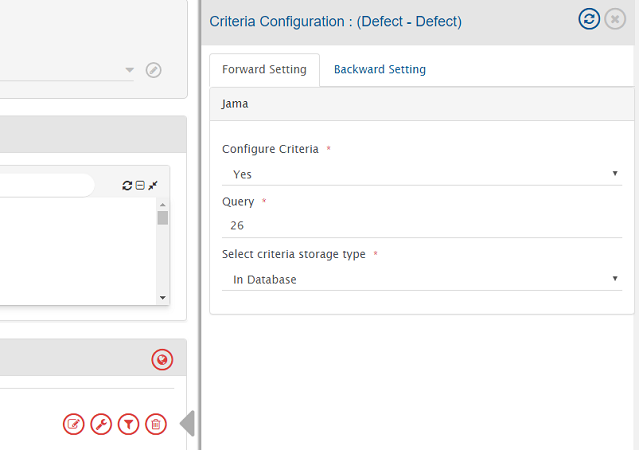Close the Criteria Configuration panel
The width and height of the screenshot is (639, 450).
click(x=615, y=20)
